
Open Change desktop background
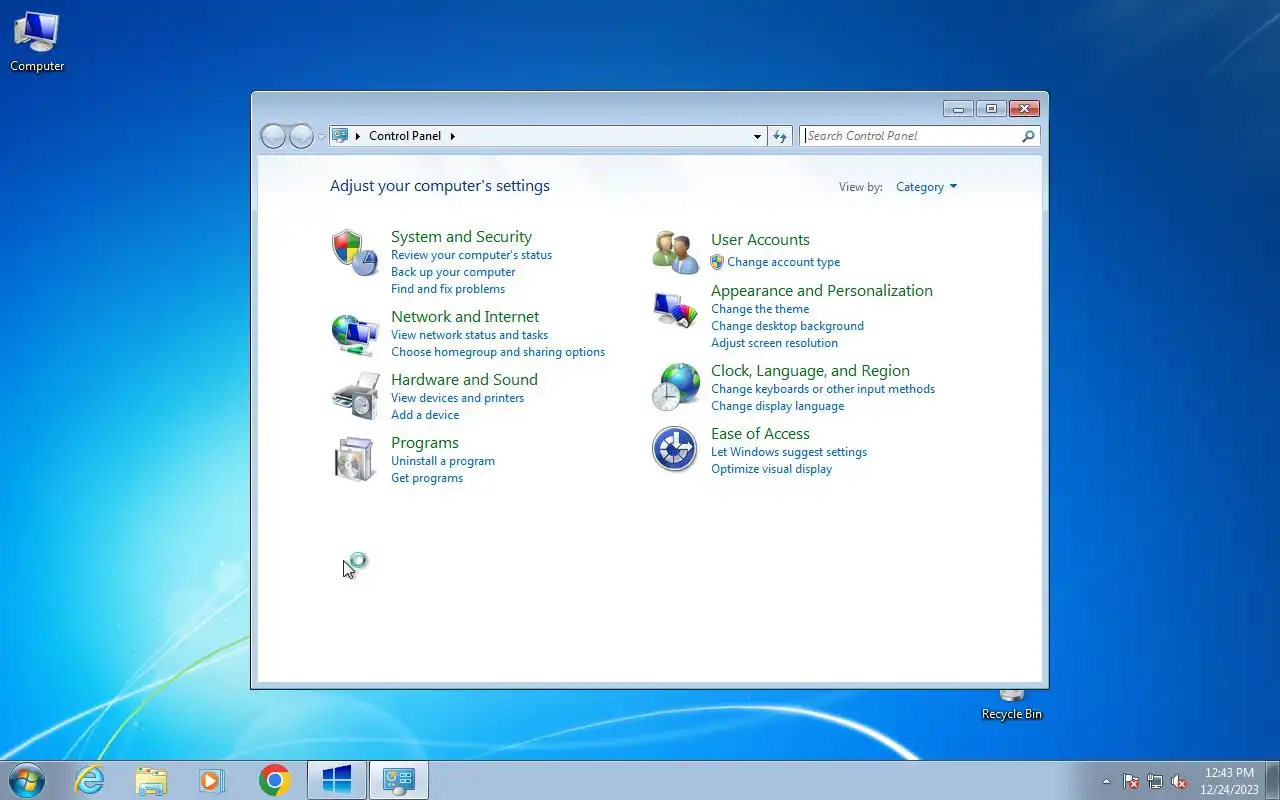pyautogui.click(x=787, y=326)
